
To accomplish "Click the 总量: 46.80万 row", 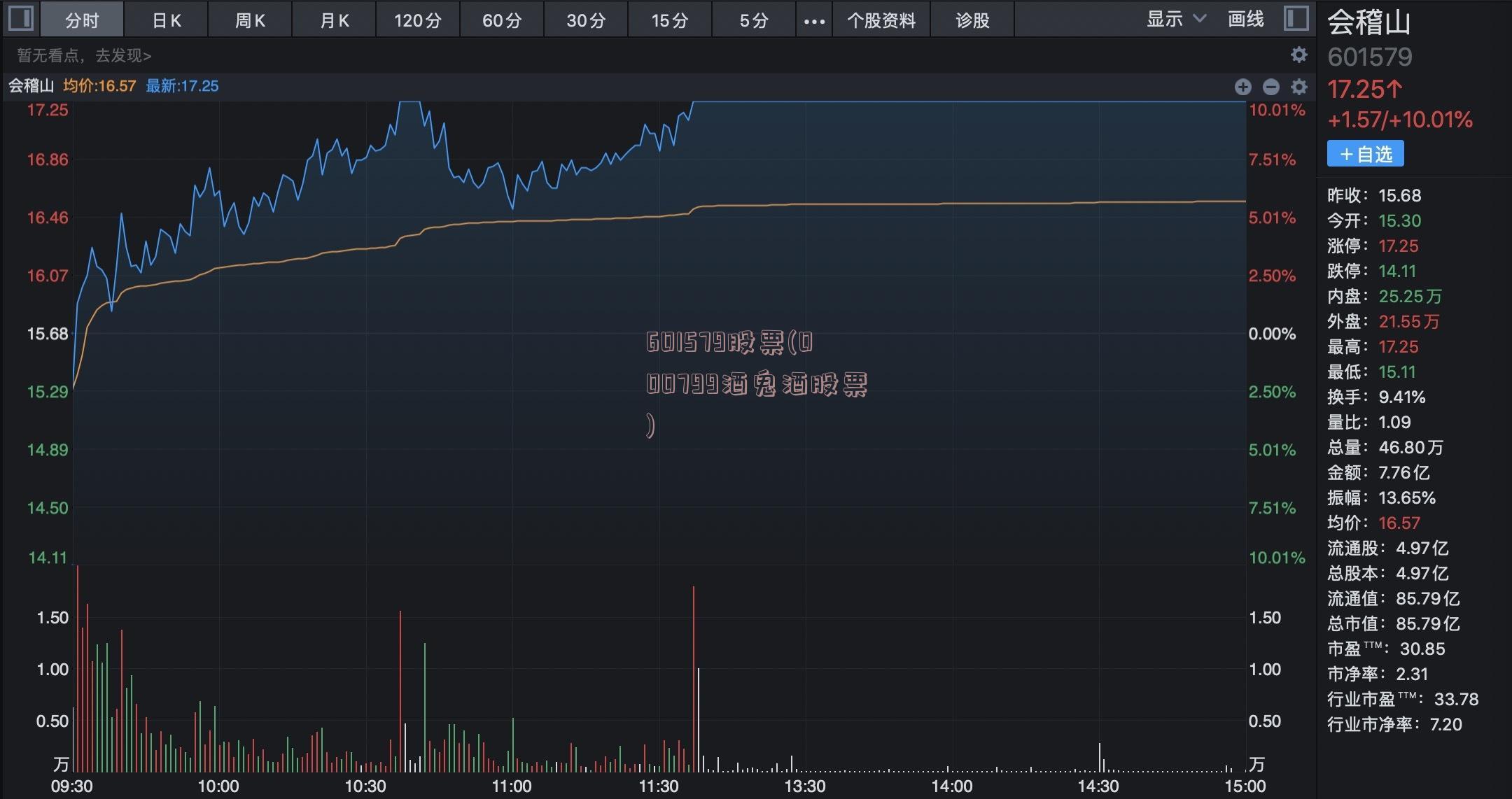I will [1385, 447].
